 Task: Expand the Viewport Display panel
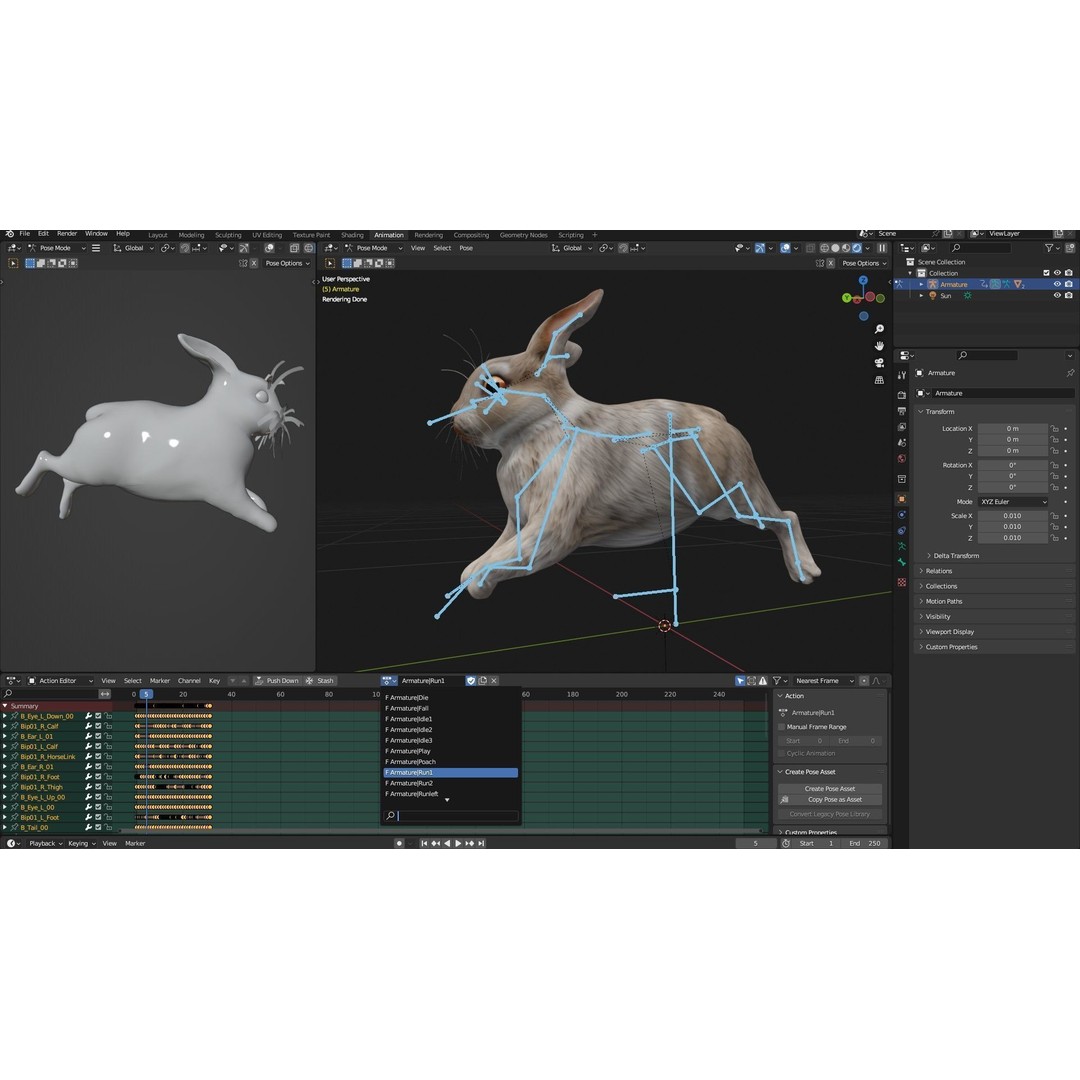tap(949, 632)
